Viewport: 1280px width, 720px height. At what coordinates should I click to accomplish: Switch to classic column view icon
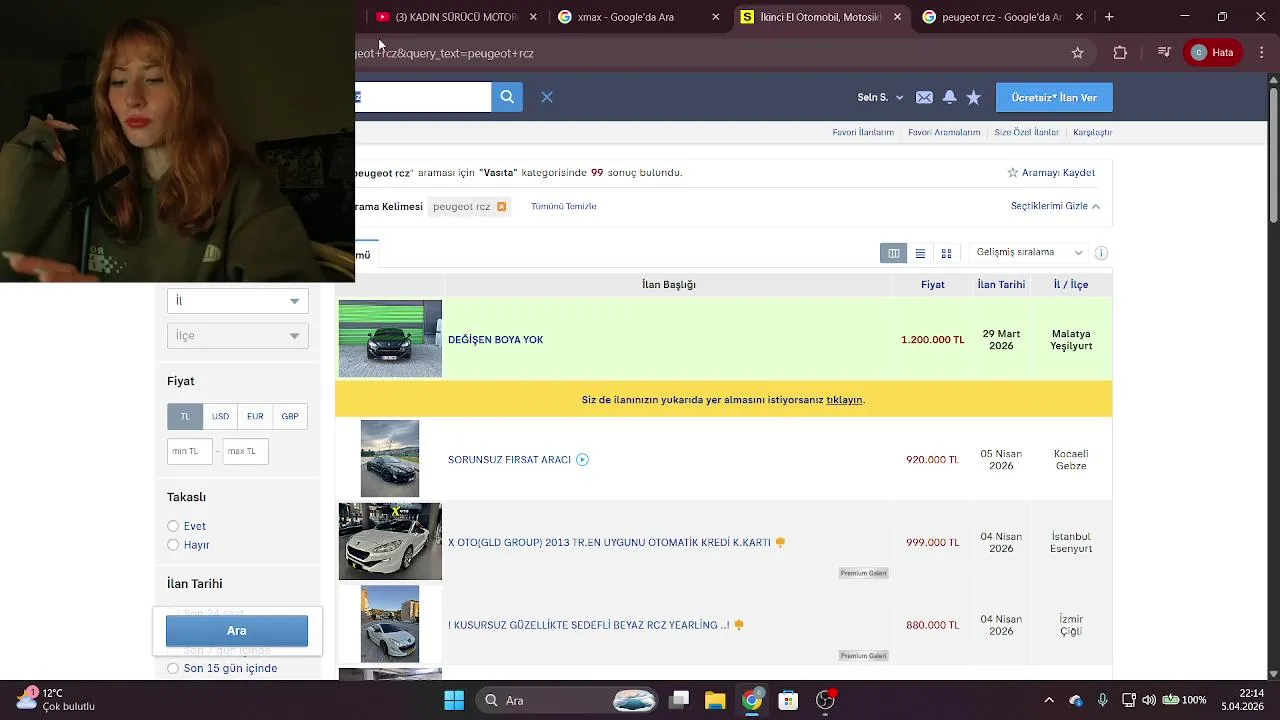point(894,253)
